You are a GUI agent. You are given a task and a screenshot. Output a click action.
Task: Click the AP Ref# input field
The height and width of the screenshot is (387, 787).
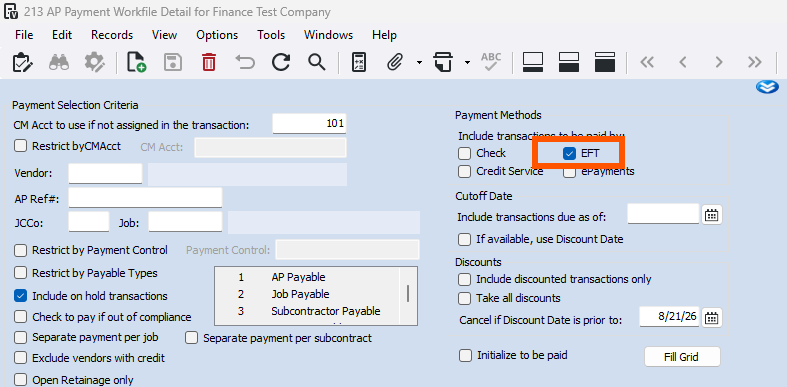pyautogui.click(x=145, y=198)
